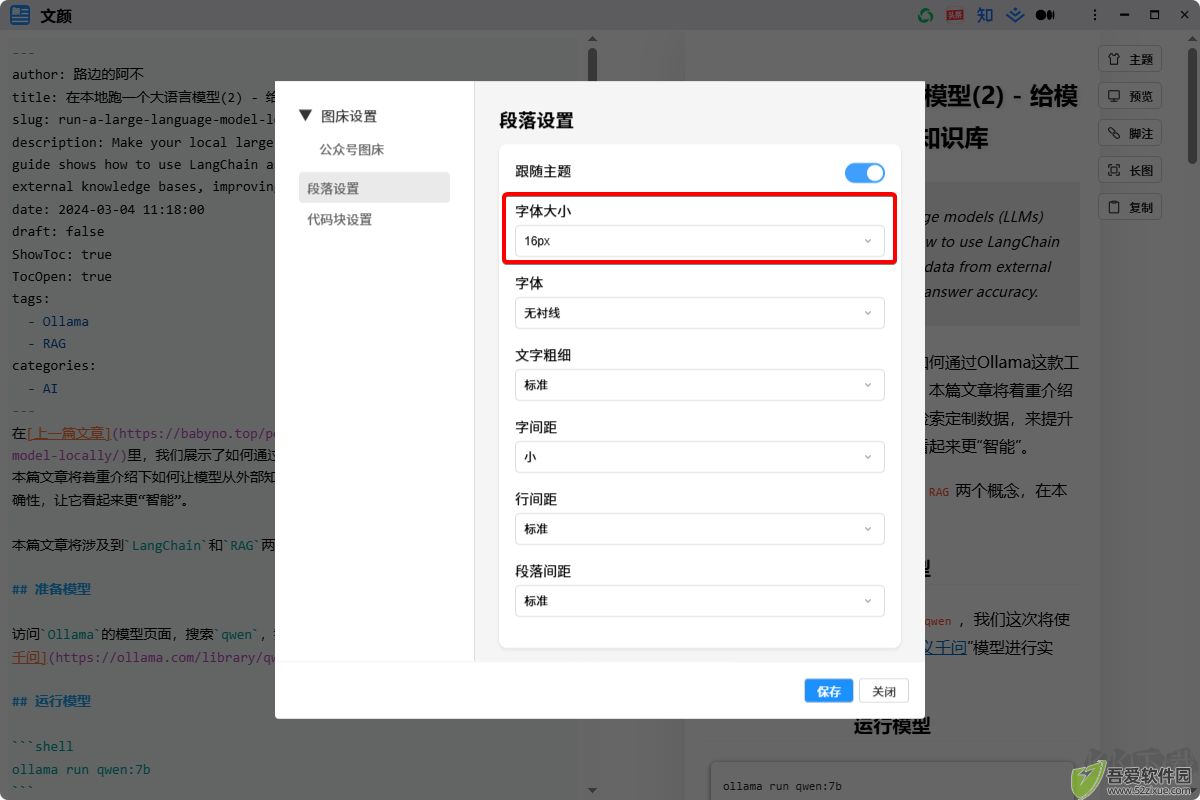
Task: Click the 'author: 路边的阿不' line in editor
Action: point(78,74)
